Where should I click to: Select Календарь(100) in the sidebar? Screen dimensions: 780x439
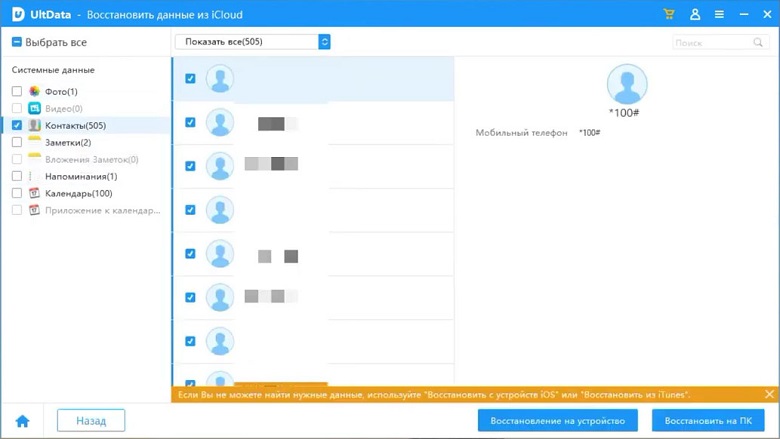(79, 193)
